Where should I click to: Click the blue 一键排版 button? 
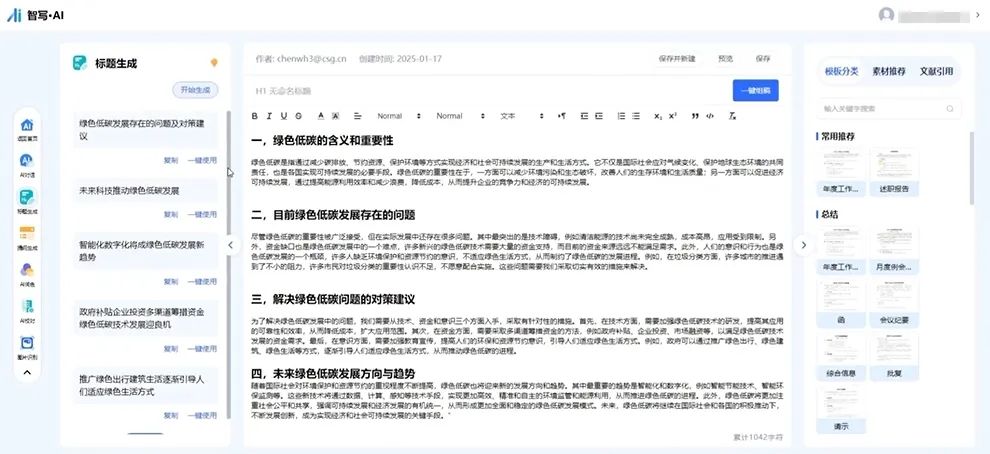(x=755, y=90)
